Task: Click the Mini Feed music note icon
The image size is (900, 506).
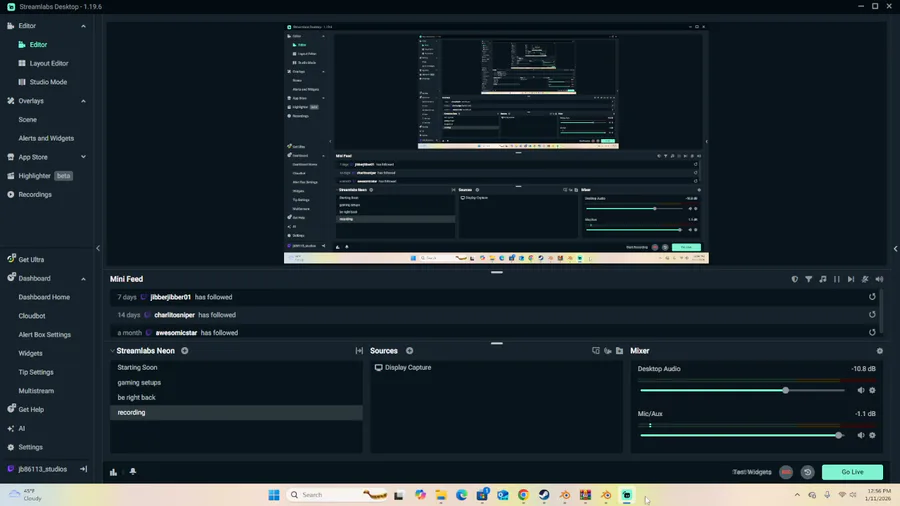Action: point(823,279)
